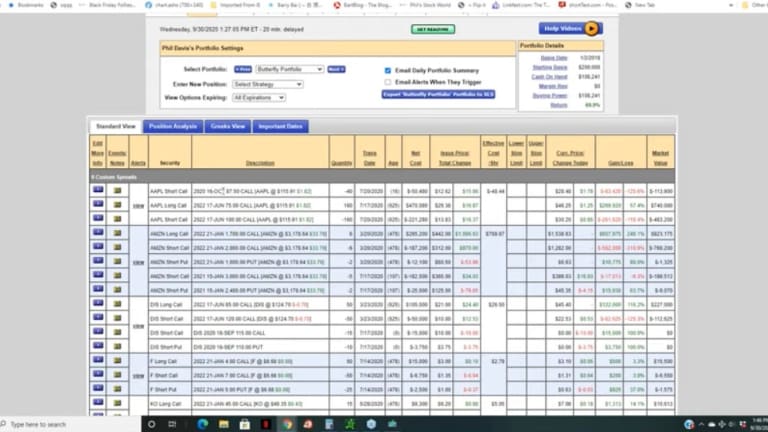Enable Email Alerts When They Trigger checkbox
The height and width of the screenshot is (432, 768).
tap(388, 82)
